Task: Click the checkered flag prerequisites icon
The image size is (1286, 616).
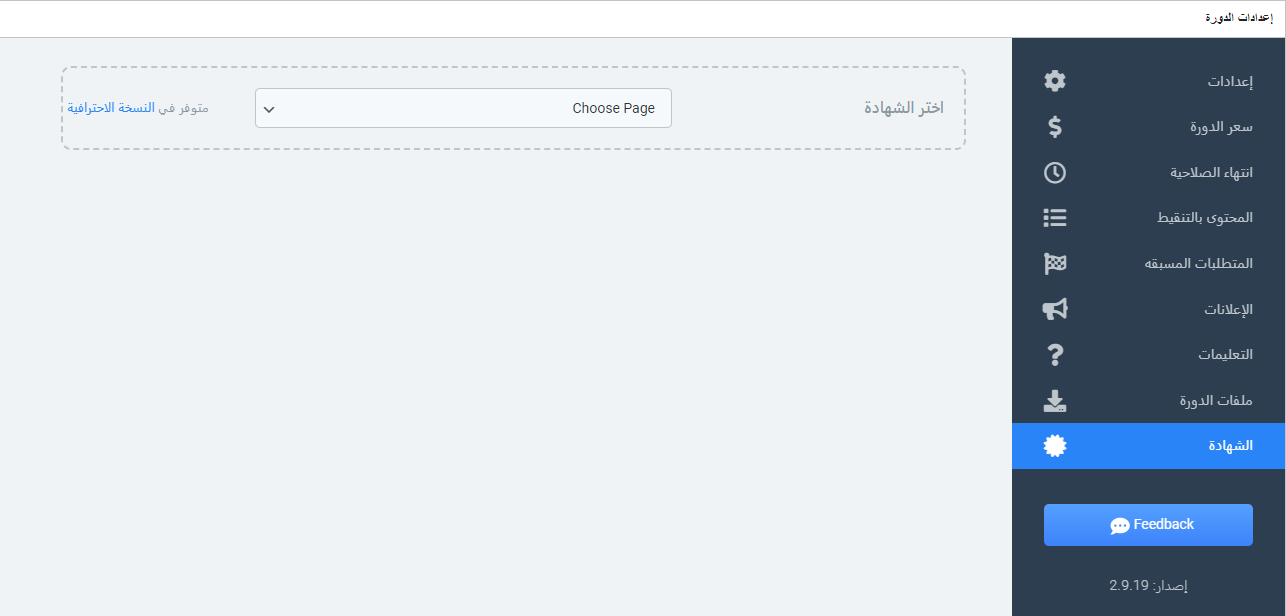Action: click(x=1055, y=264)
